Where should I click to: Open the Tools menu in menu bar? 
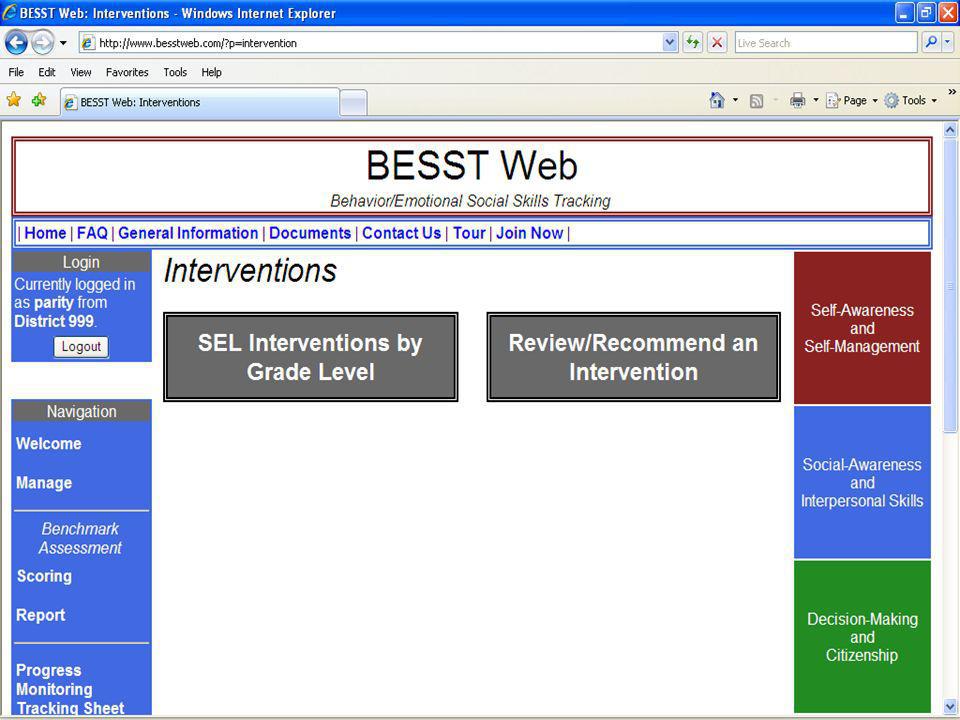click(x=175, y=72)
